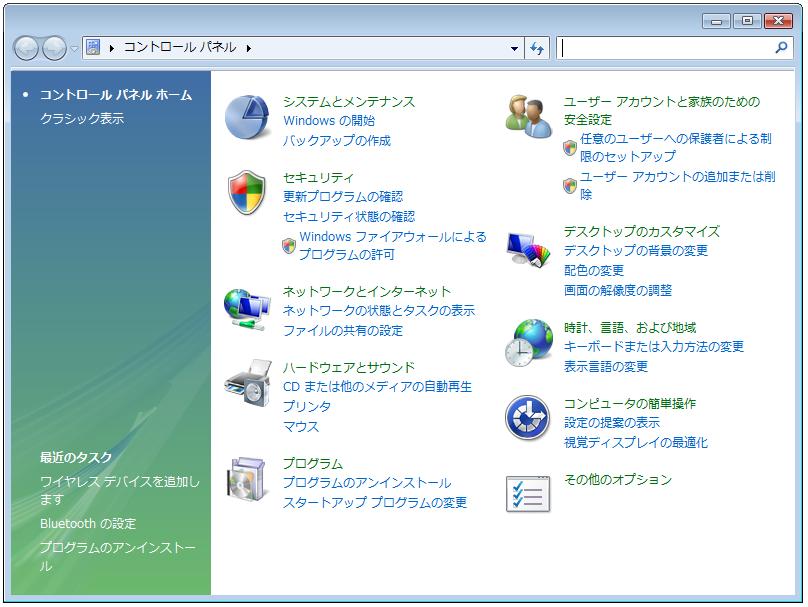The image size is (808, 607).
Task: Click into the search input field
Action: [665, 48]
